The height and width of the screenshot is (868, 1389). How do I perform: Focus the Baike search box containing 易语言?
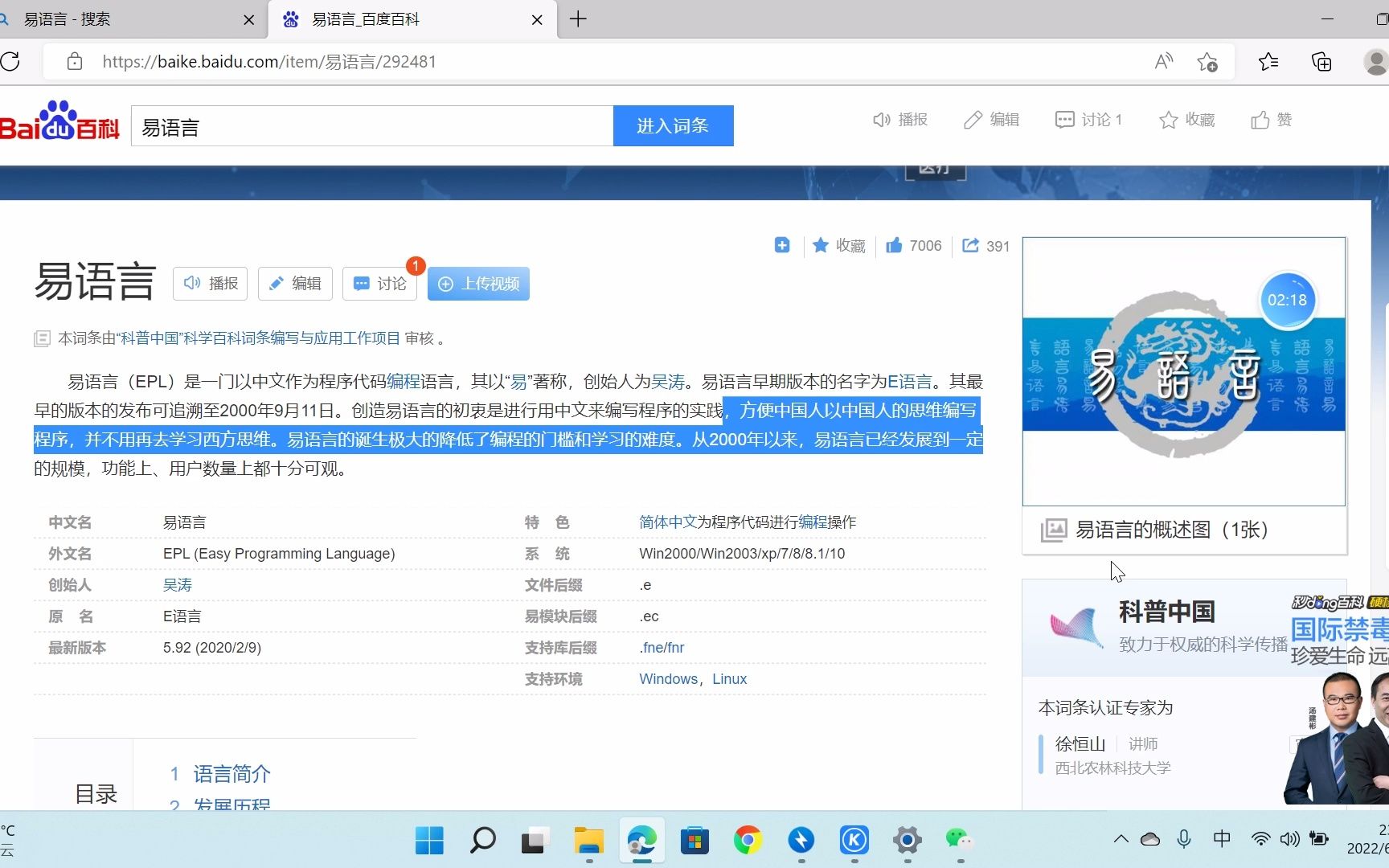pyautogui.click(x=372, y=126)
